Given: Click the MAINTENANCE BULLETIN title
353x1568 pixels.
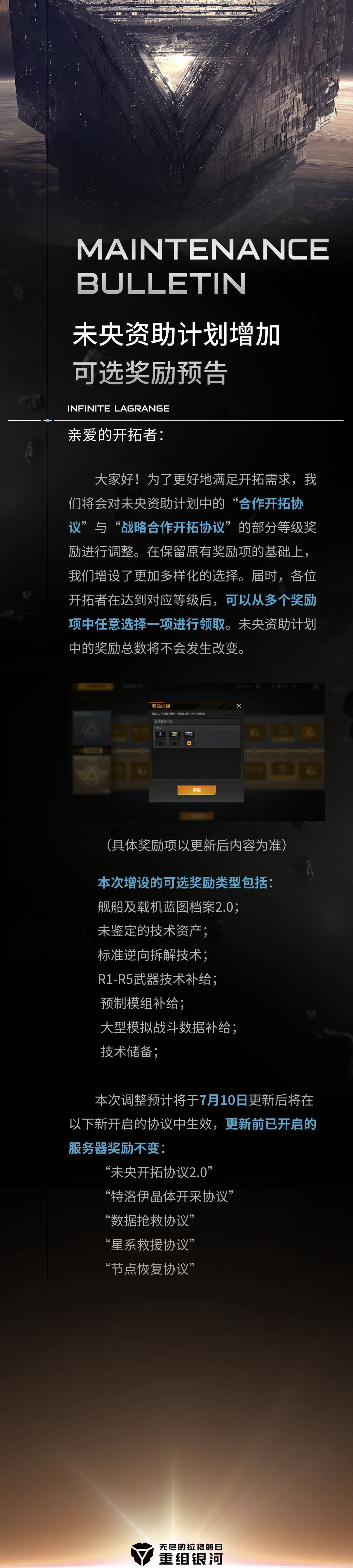Looking at the screenshot, I should pyautogui.click(x=203, y=266).
